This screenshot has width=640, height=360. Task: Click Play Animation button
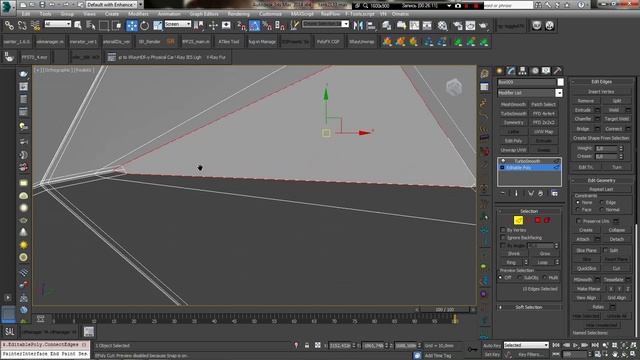(576, 345)
